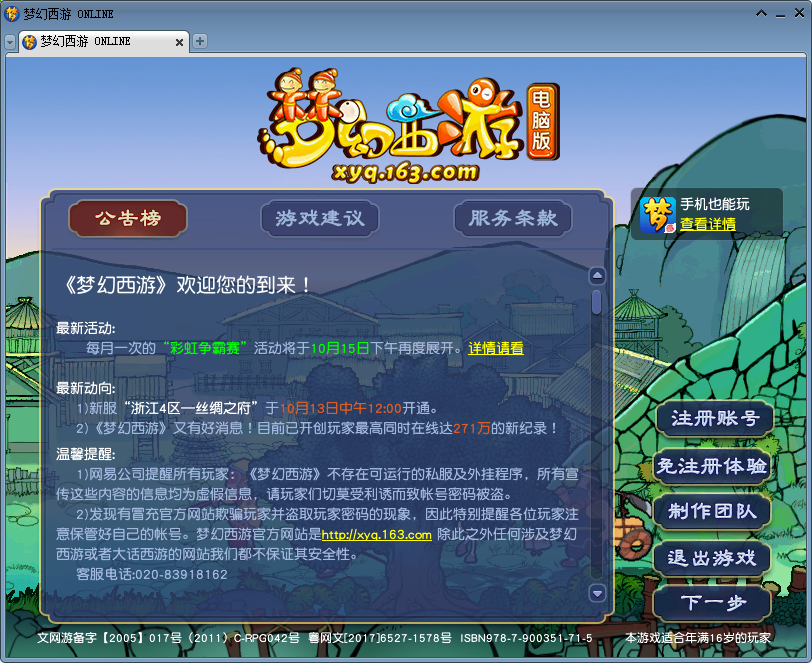Click the 彩虹争霸赛 green text
Viewport: 812px width, 663px height.
205,348
